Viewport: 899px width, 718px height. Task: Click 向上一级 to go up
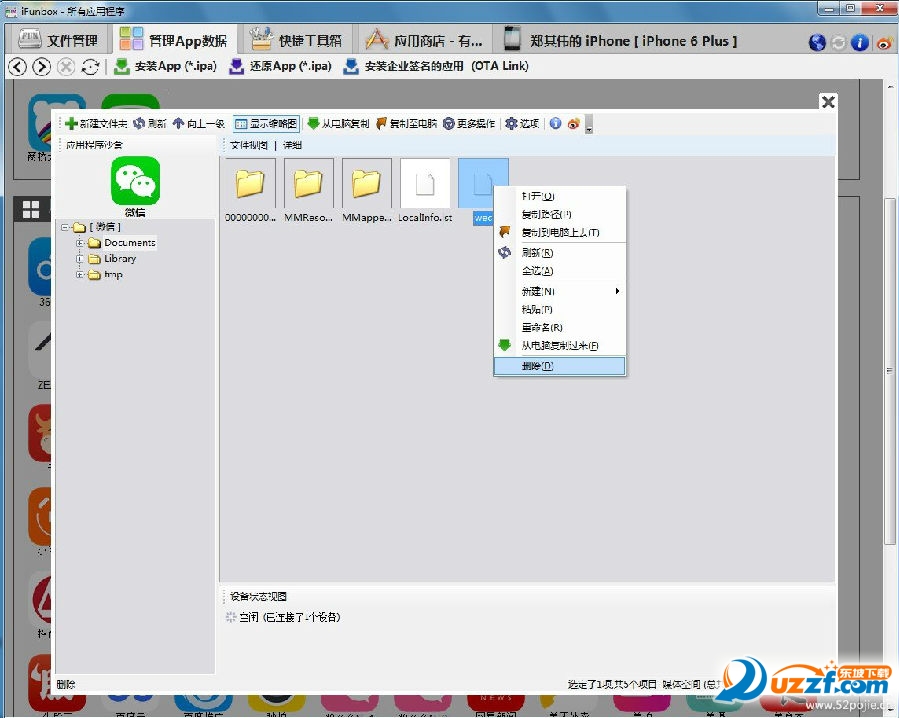tap(199, 123)
